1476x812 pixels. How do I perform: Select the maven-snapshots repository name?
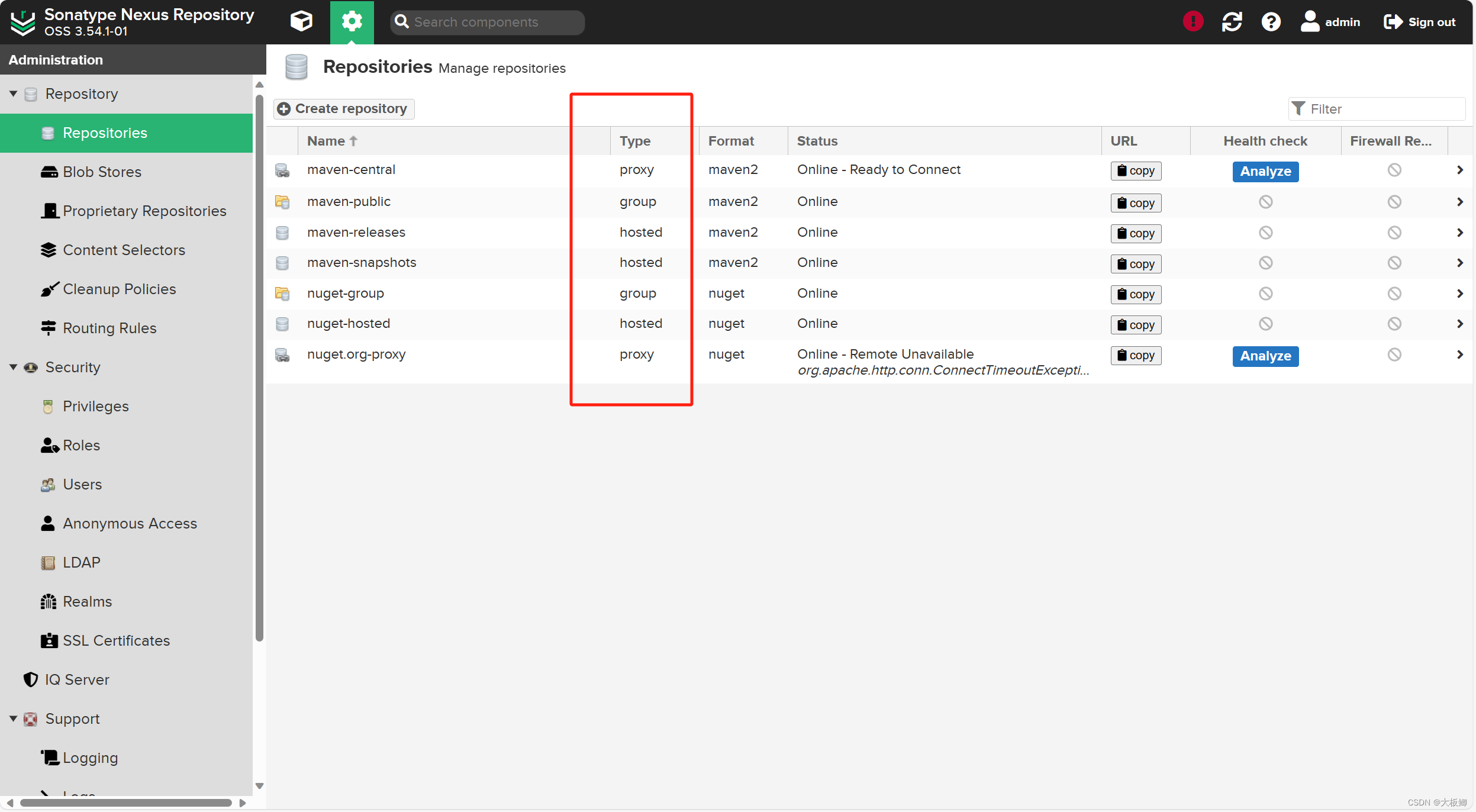click(362, 263)
